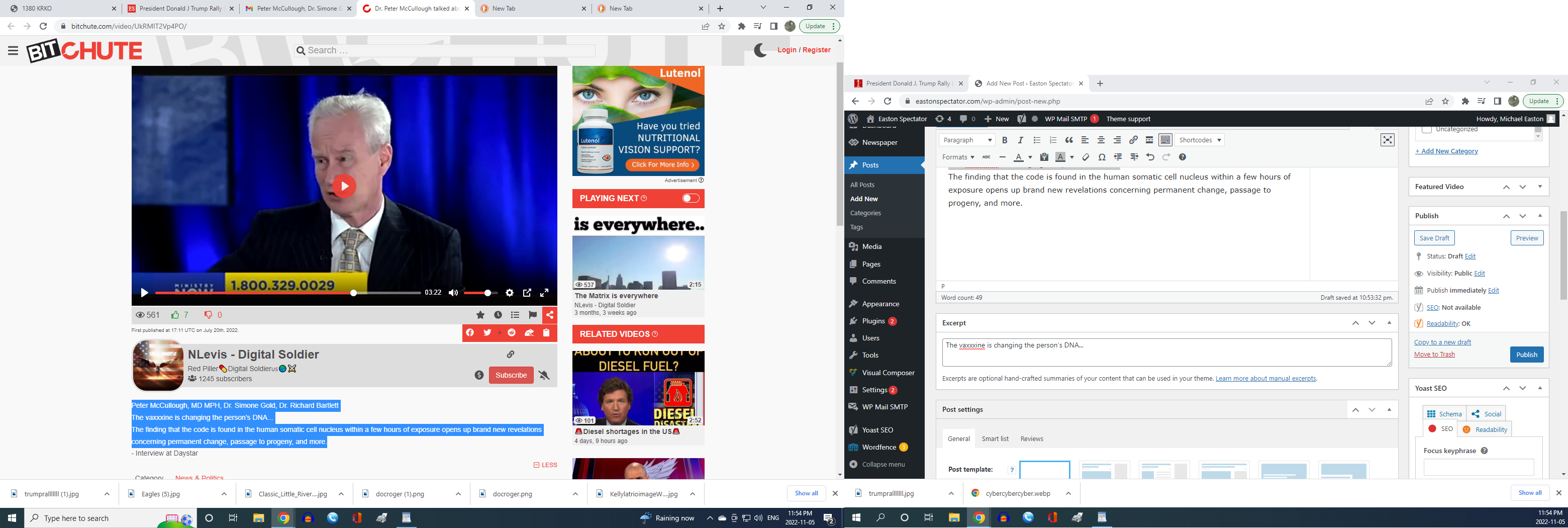This screenshot has width=1568, height=528.
Task: Click the thumbs up like icon
Action: point(175,315)
